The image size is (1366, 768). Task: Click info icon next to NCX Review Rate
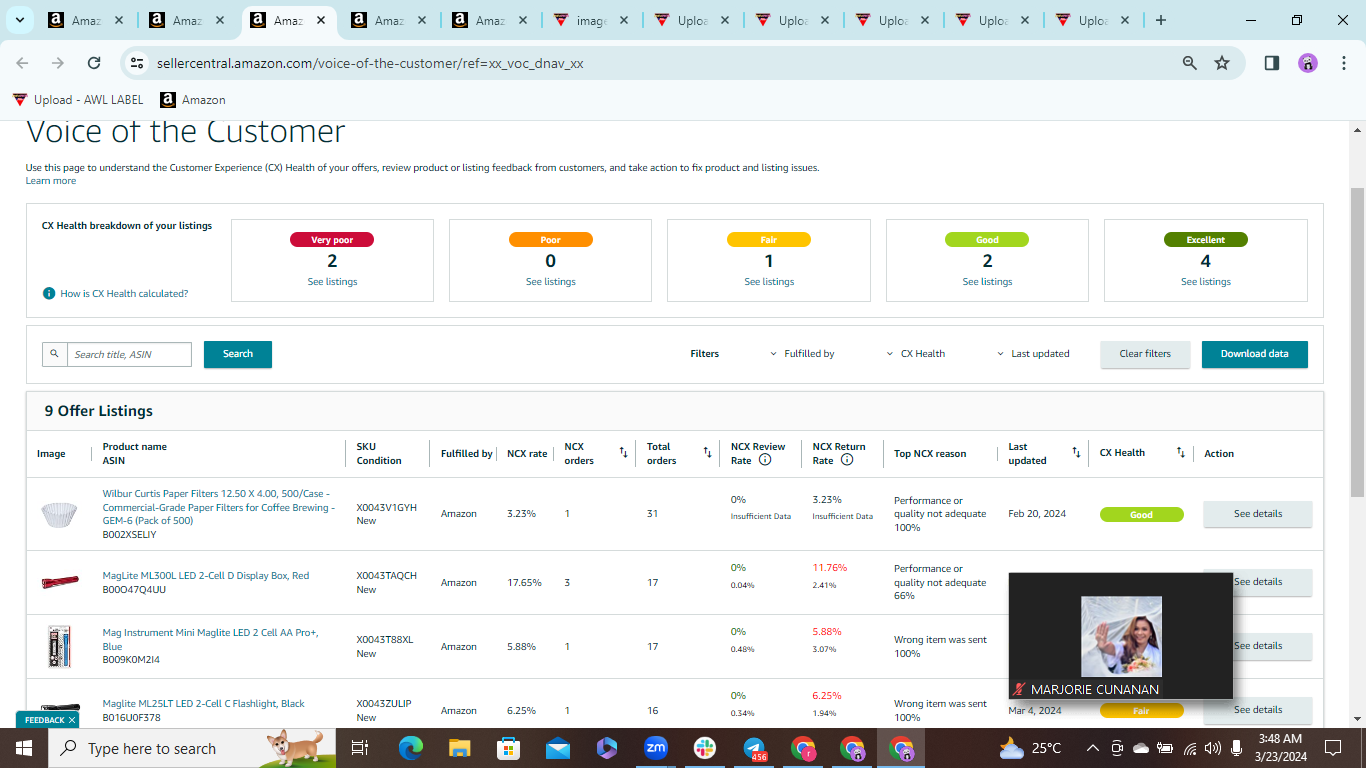(x=765, y=460)
